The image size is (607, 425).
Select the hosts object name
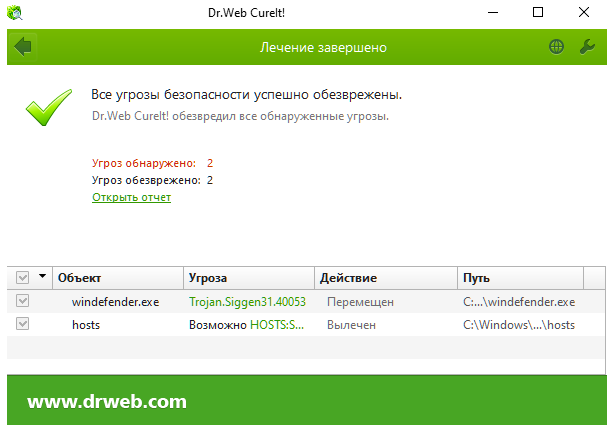[86, 325]
